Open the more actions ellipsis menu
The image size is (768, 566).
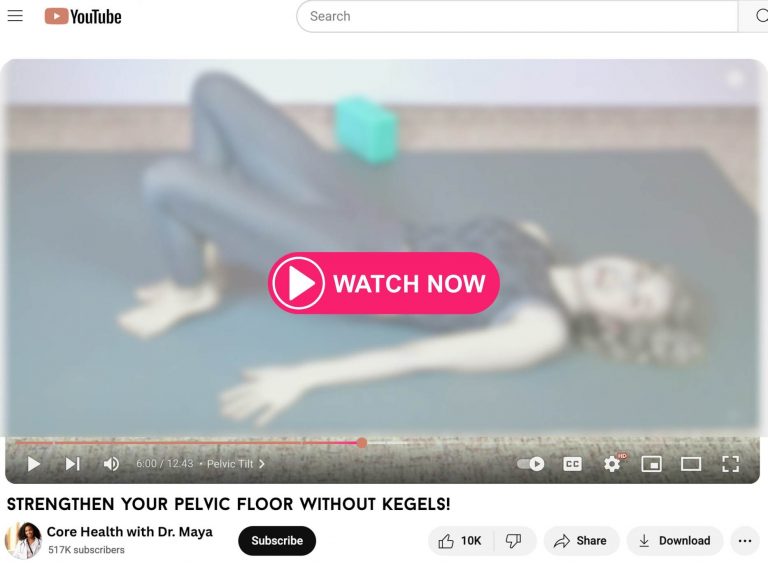point(744,541)
